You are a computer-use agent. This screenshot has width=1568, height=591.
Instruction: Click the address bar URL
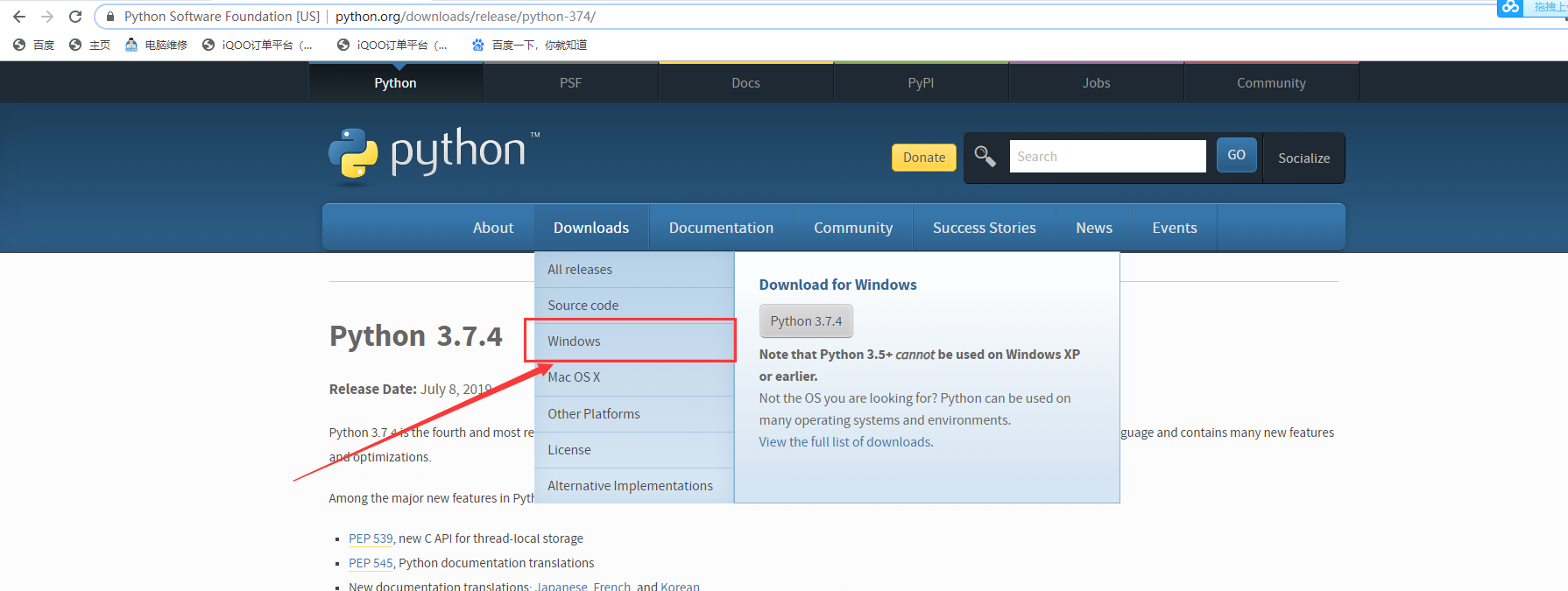[465, 17]
